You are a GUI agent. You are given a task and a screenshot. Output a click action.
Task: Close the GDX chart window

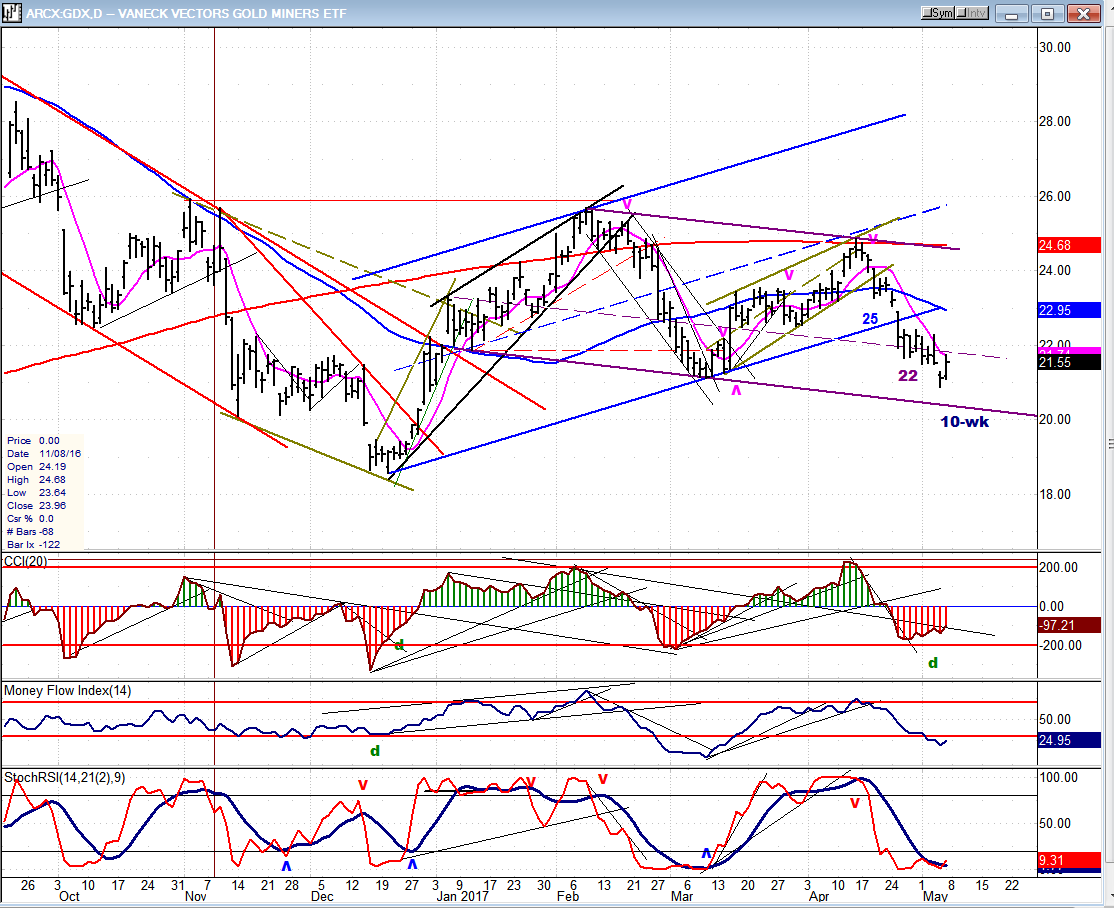[x=1084, y=13]
